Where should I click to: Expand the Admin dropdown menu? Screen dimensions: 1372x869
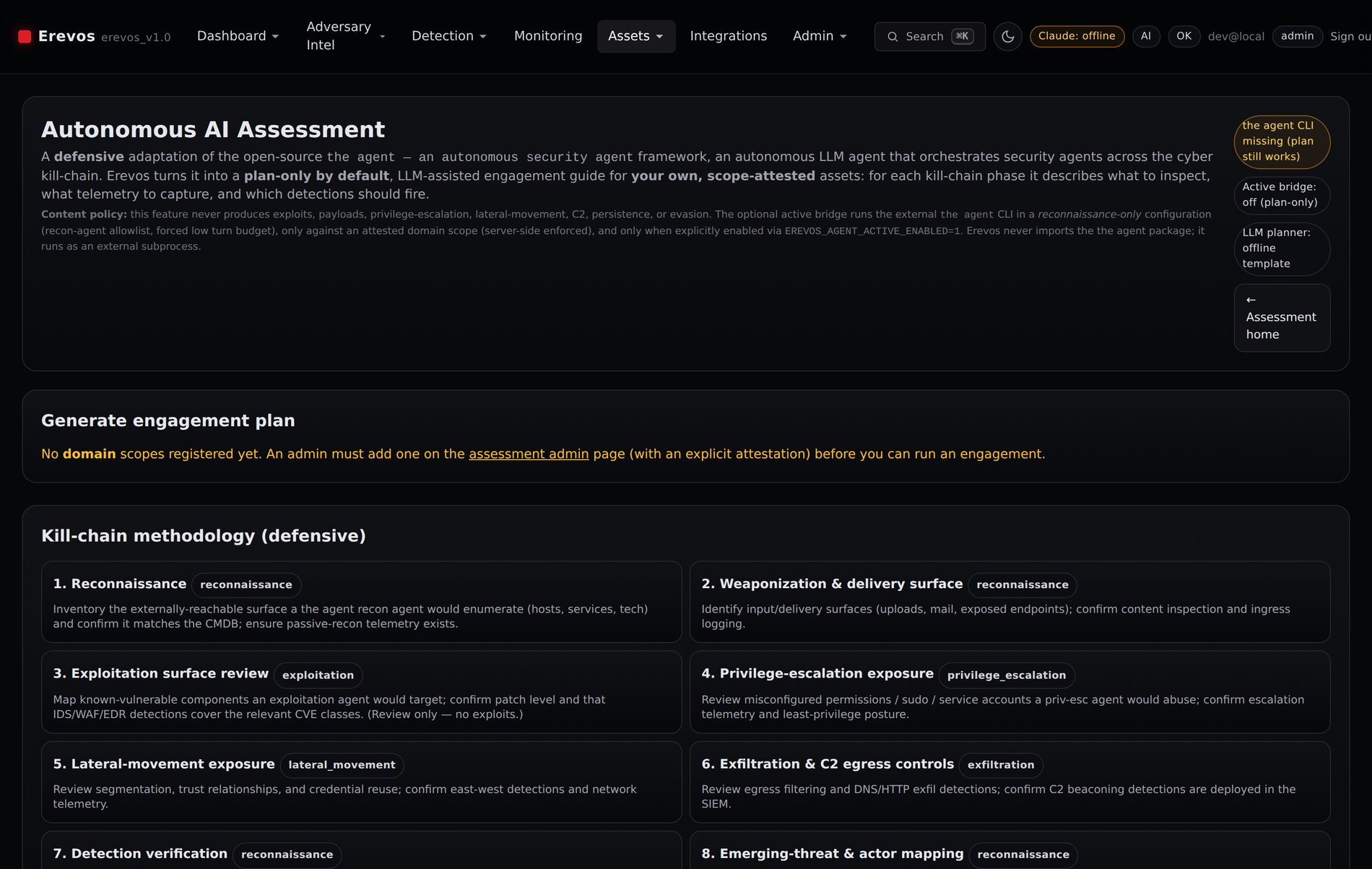click(x=820, y=36)
